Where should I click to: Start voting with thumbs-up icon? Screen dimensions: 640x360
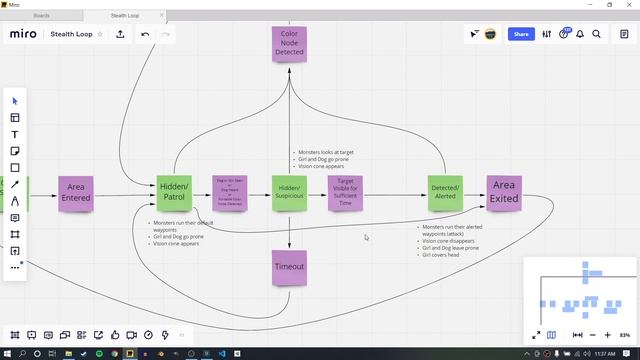115,335
